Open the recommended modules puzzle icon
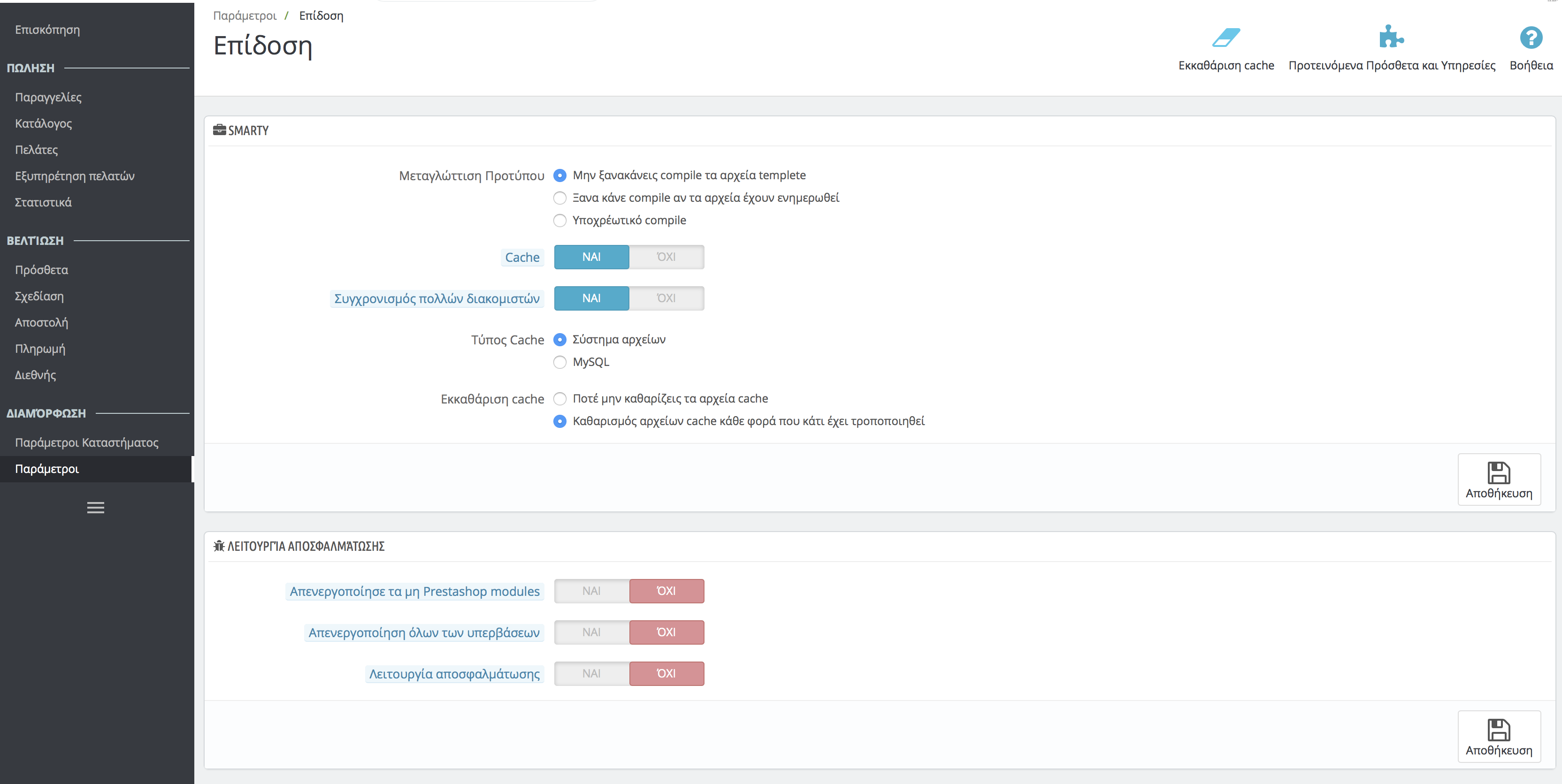Screen dimensions: 1562x784 [x=1391, y=37]
